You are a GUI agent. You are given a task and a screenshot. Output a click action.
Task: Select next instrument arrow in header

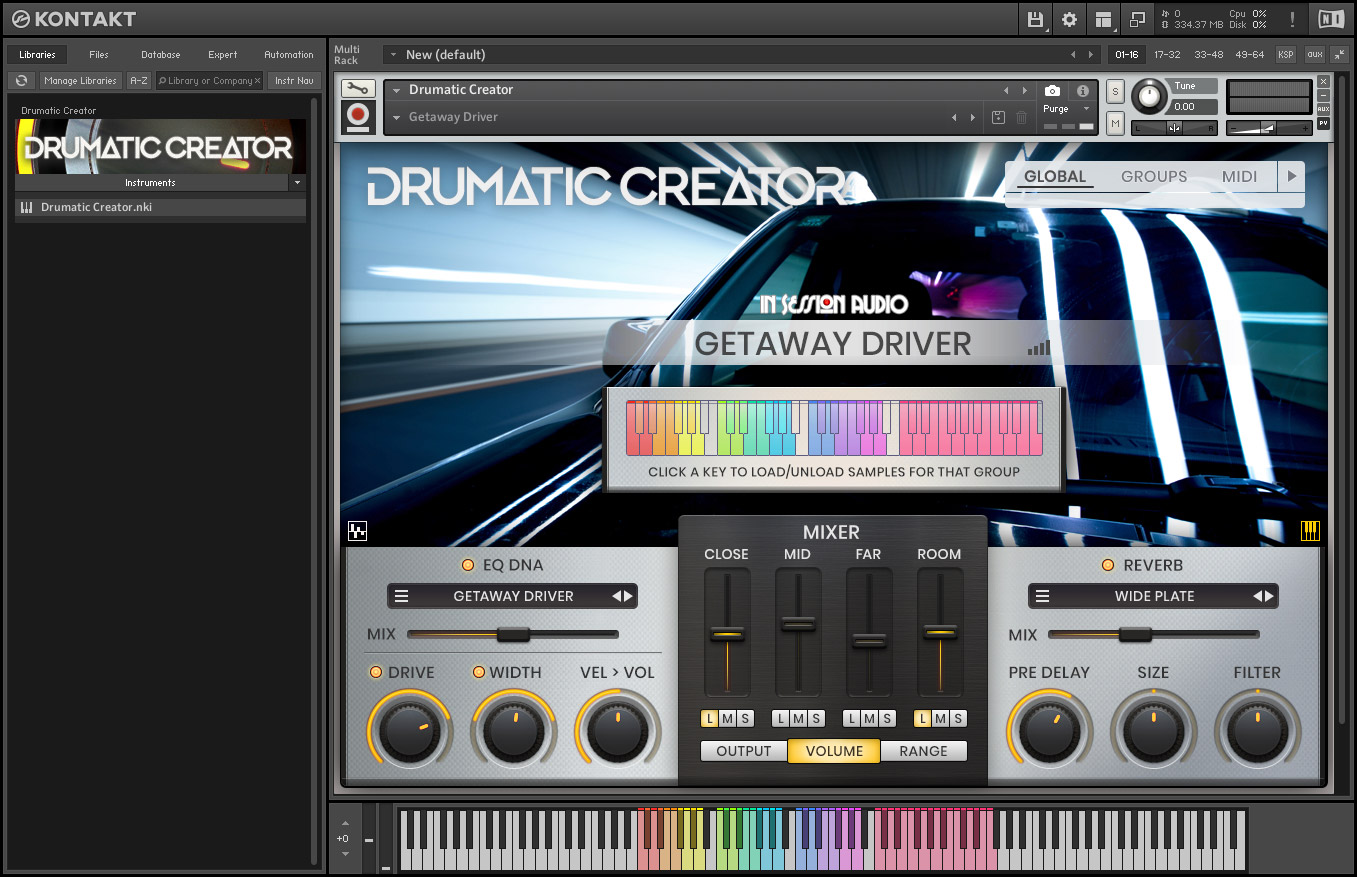tap(1023, 90)
